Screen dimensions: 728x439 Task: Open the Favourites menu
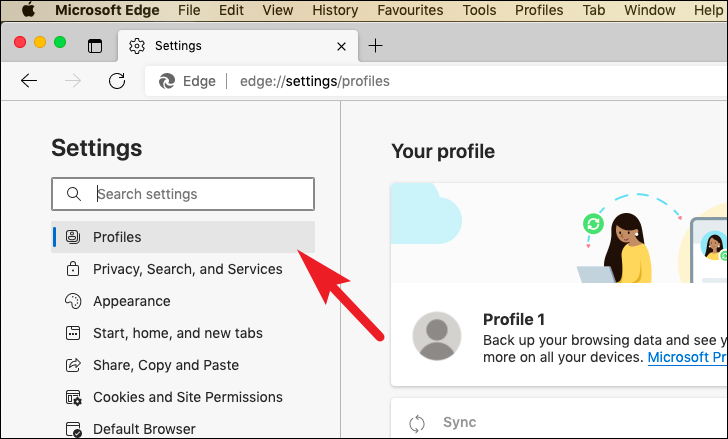(x=410, y=10)
